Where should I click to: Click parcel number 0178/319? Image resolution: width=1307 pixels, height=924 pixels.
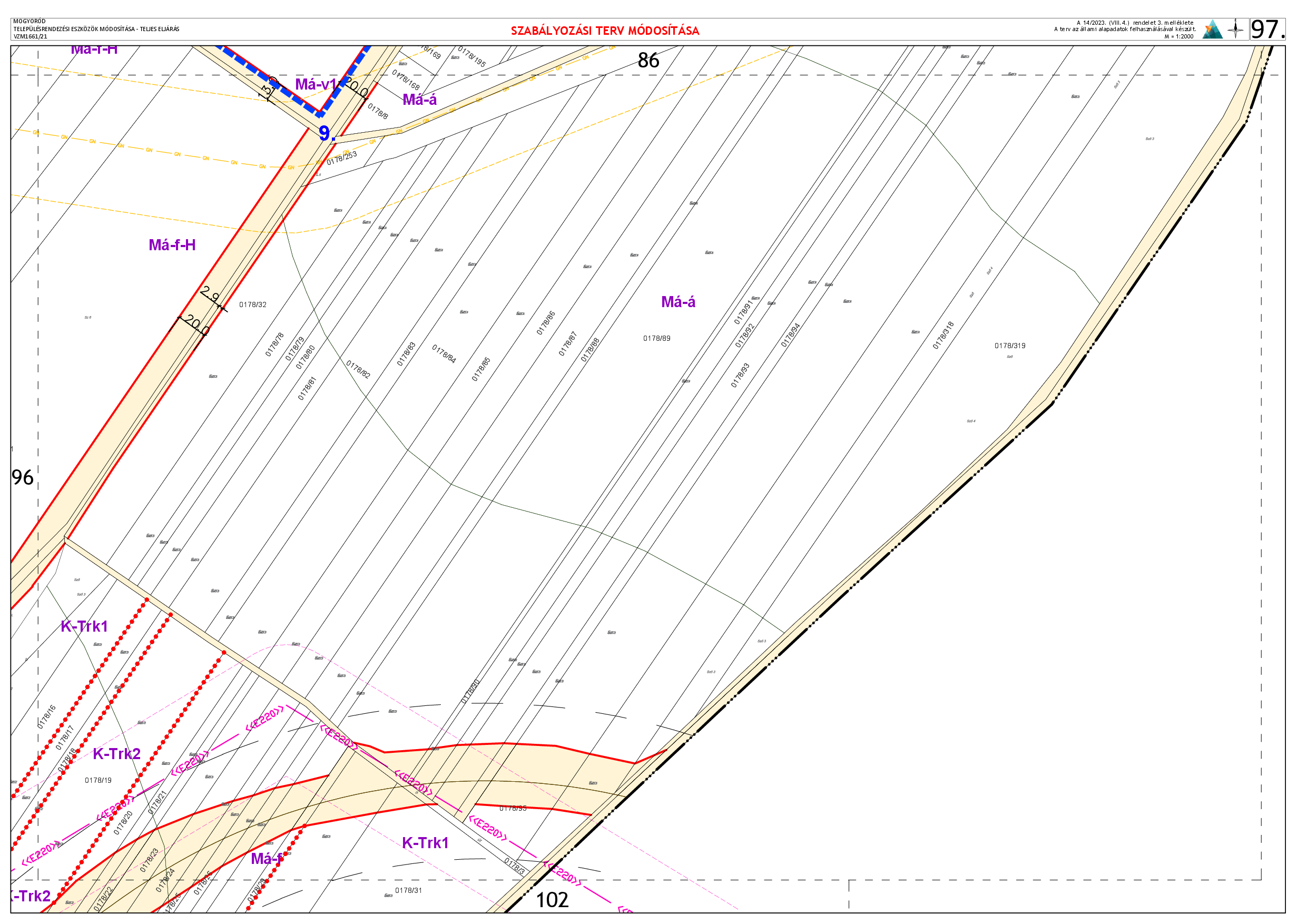1010,346
